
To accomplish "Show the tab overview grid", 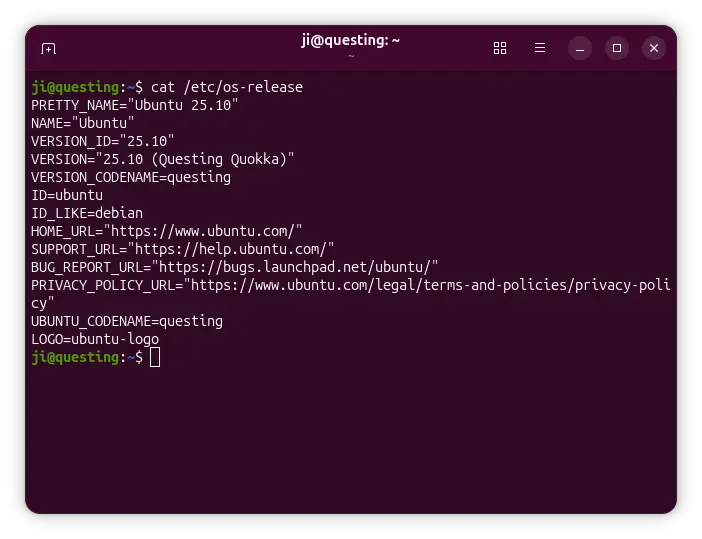I will [500, 48].
